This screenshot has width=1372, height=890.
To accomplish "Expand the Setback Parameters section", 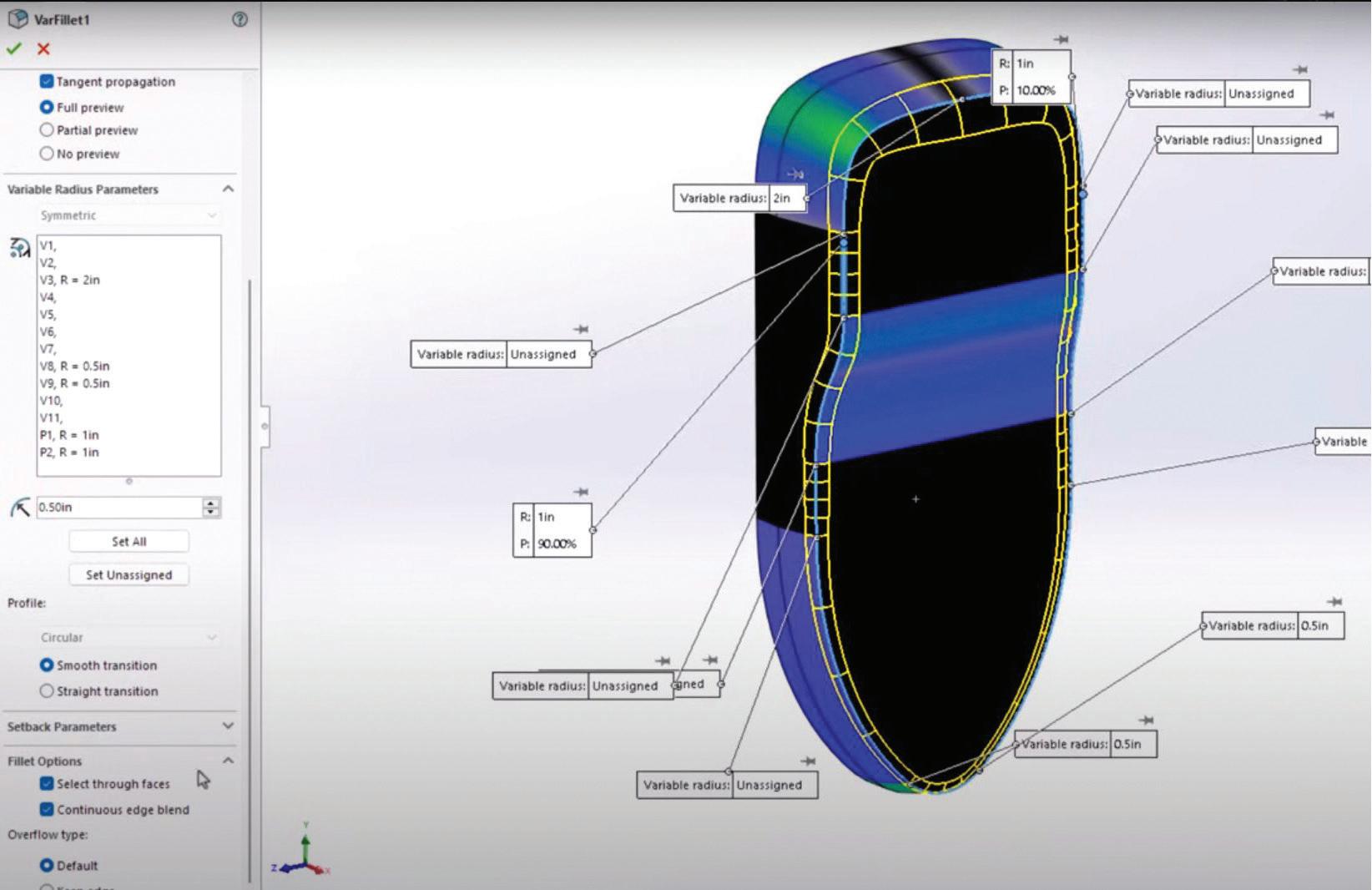I will point(228,726).
